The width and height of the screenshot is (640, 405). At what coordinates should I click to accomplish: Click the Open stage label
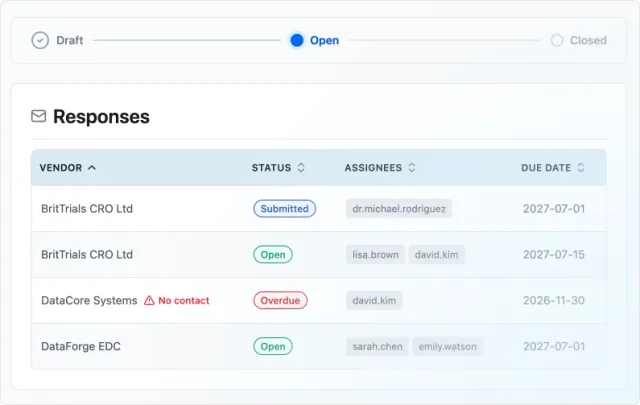click(324, 40)
